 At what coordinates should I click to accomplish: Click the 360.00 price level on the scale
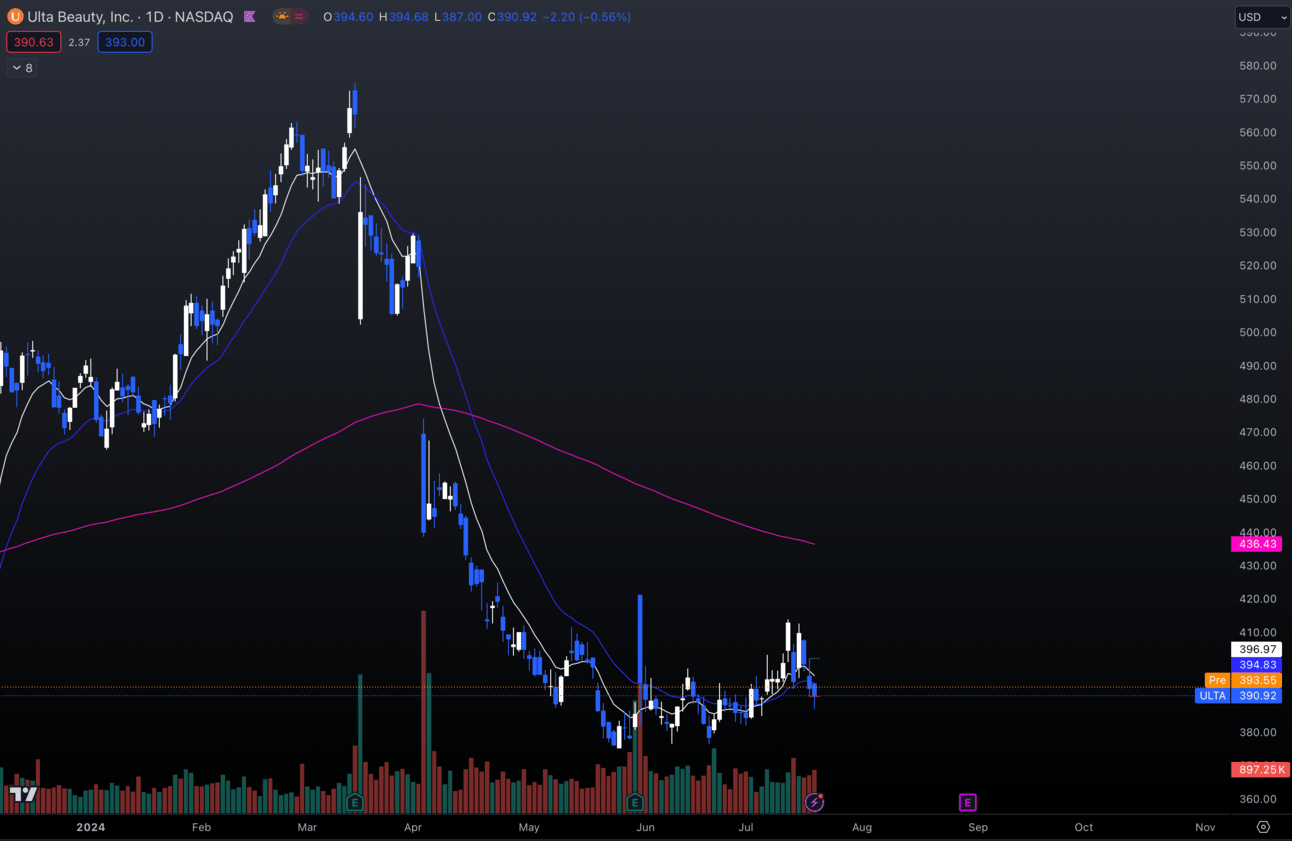tap(1257, 799)
